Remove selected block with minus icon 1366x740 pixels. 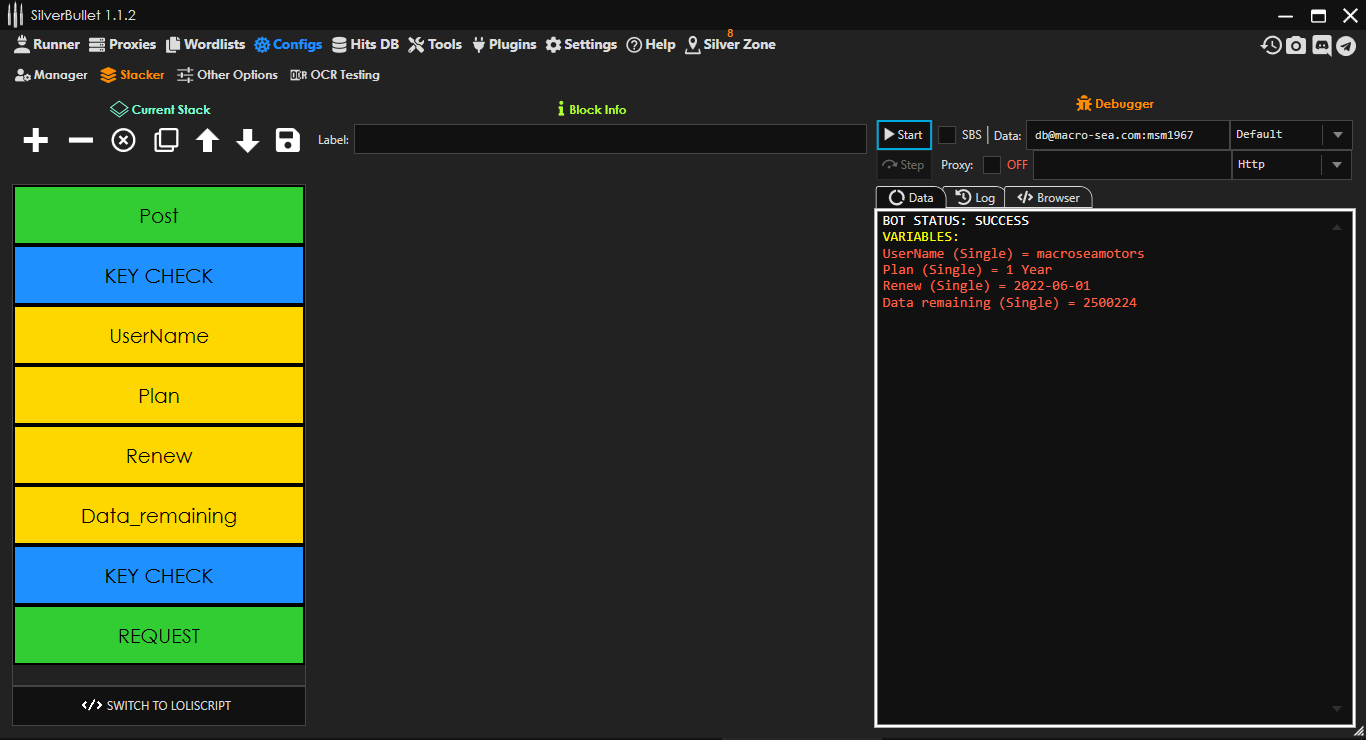81,140
